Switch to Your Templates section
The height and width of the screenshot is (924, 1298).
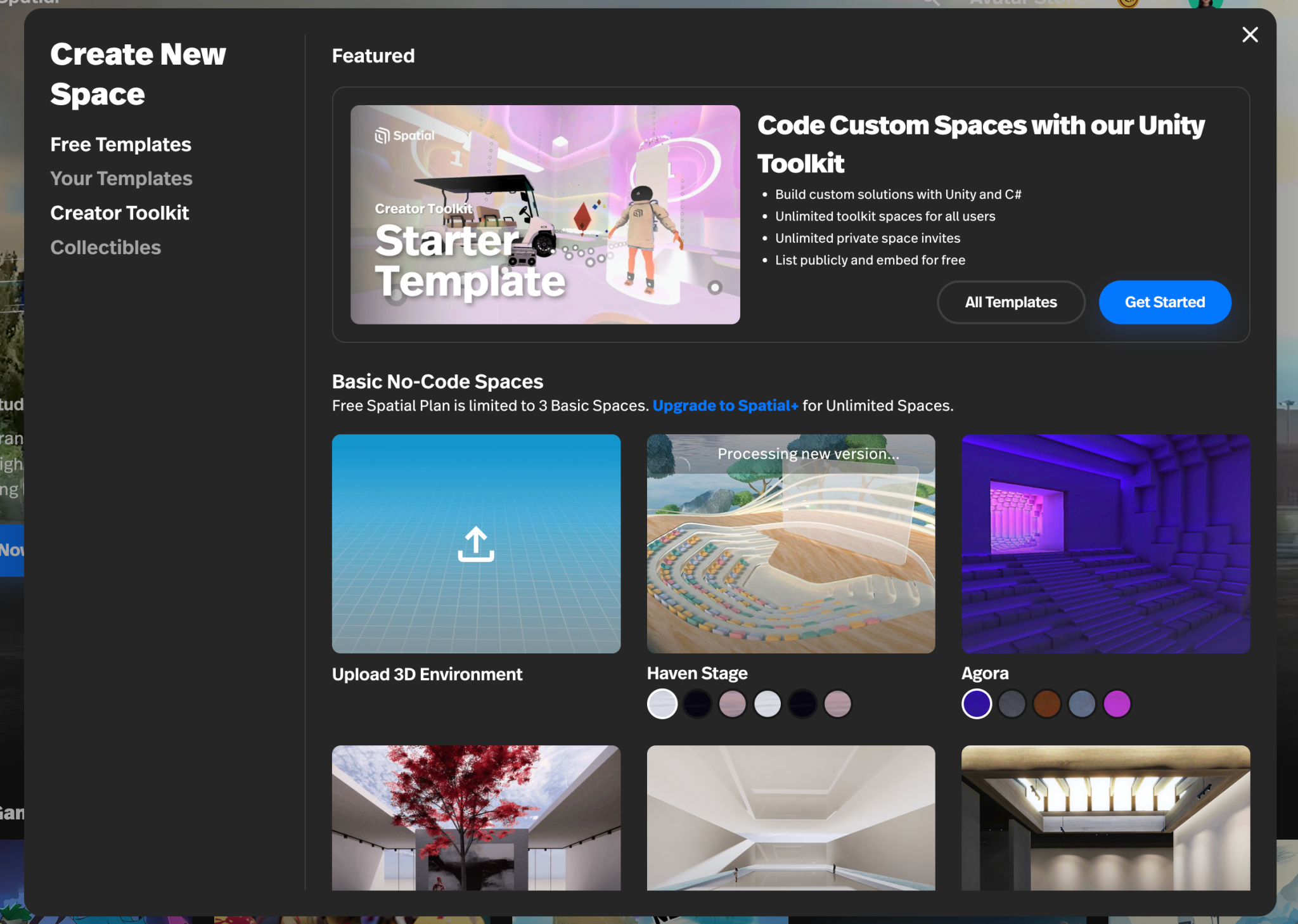click(121, 179)
